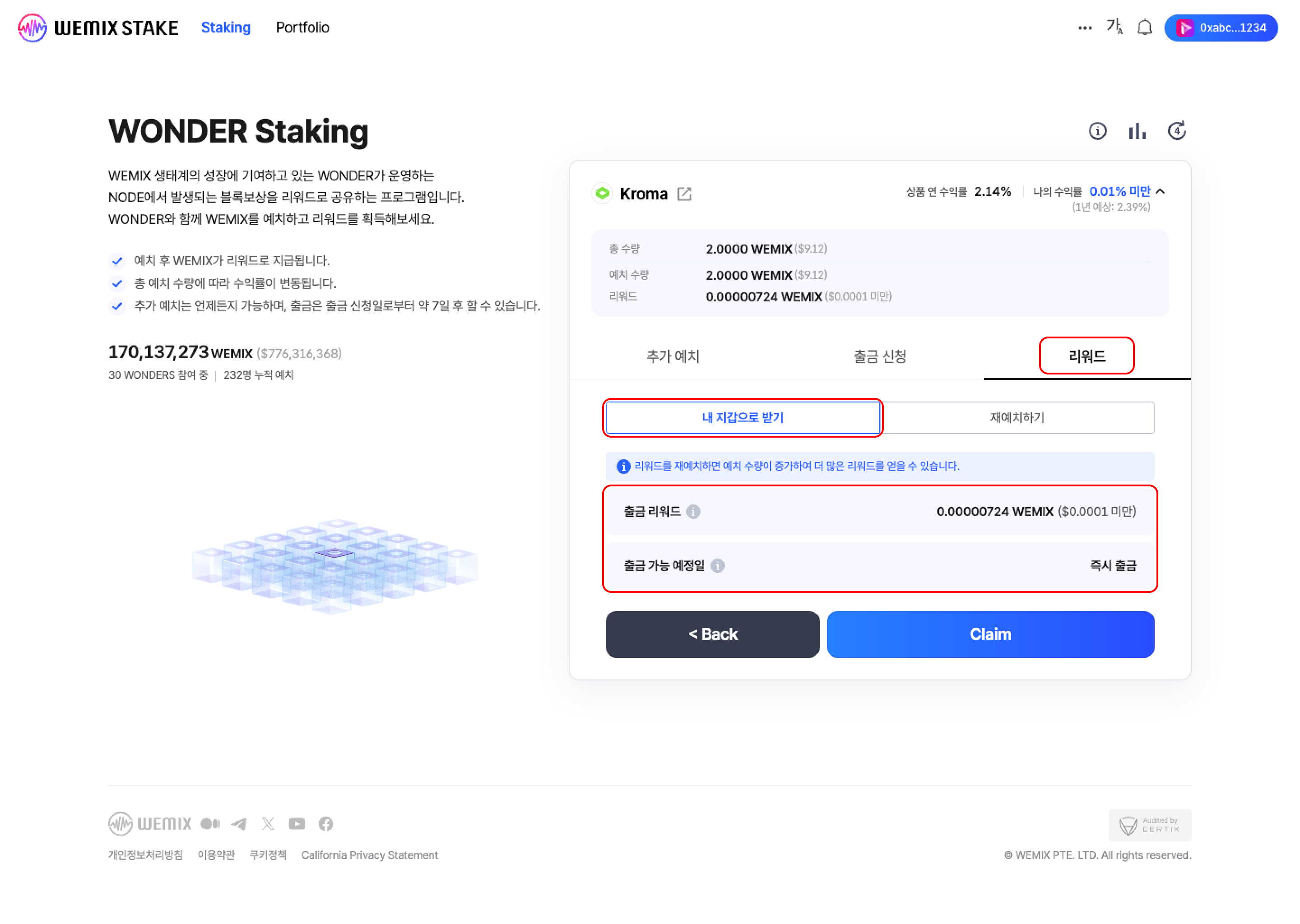Click info icon next to 출금 리워드

point(693,512)
